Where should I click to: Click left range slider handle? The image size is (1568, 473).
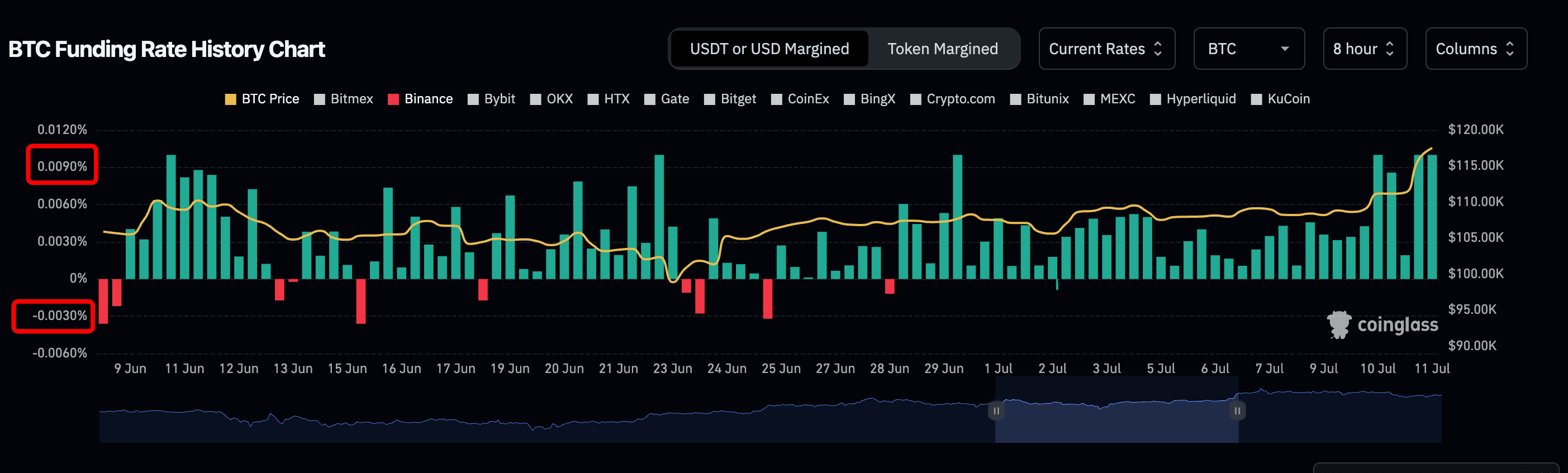tap(996, 411)
